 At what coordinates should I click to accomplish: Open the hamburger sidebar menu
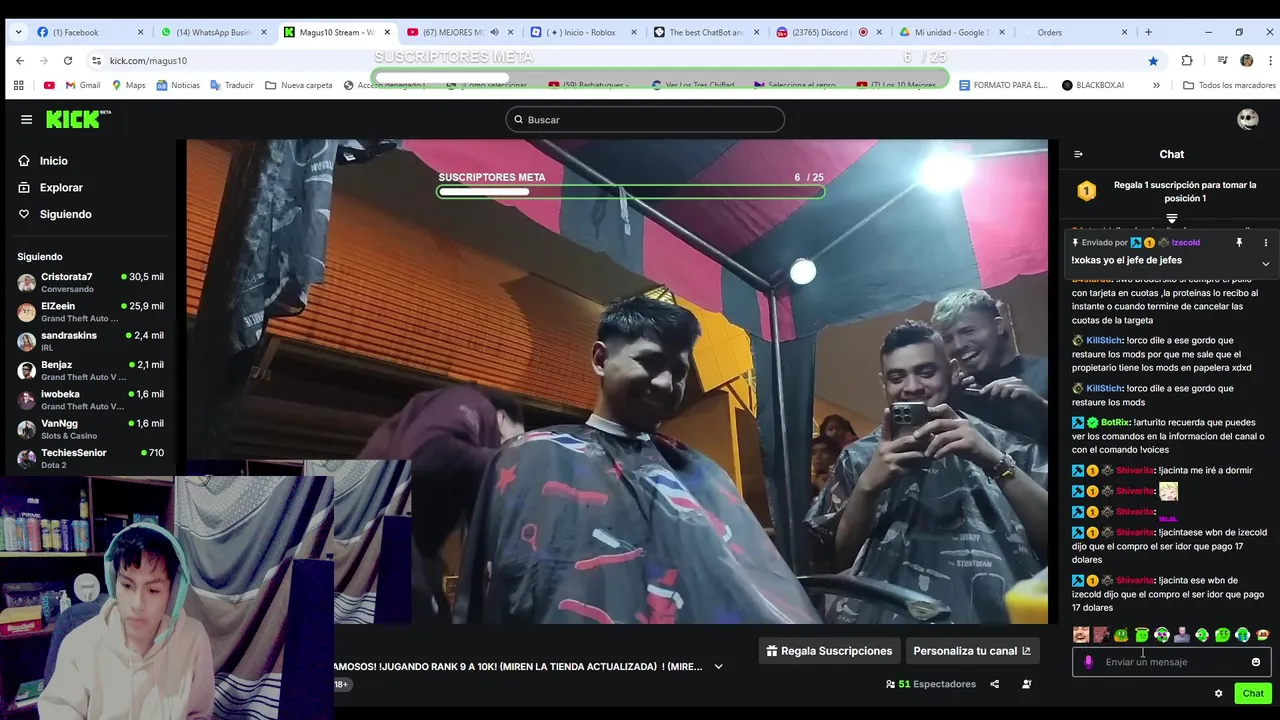point(26,120)
